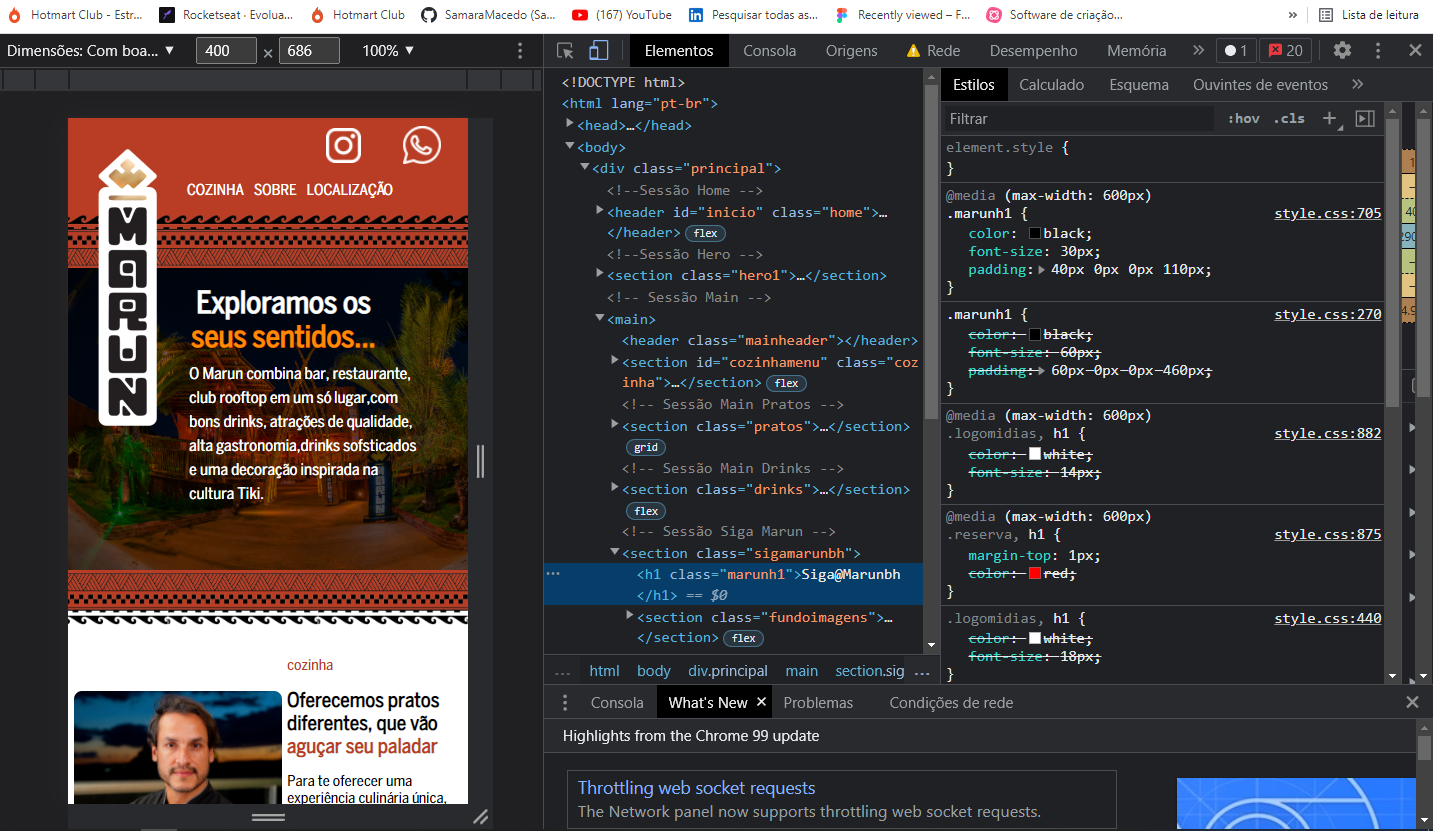
Task: Toggle the flex badge on section drinks
Action: coord(645,510)
